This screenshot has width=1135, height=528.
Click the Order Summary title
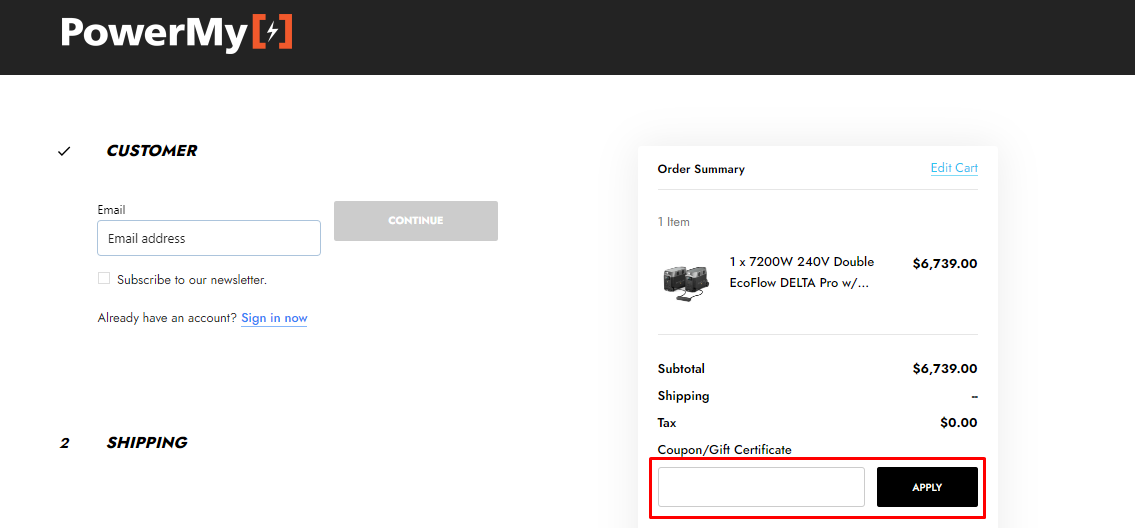(701, 169)
